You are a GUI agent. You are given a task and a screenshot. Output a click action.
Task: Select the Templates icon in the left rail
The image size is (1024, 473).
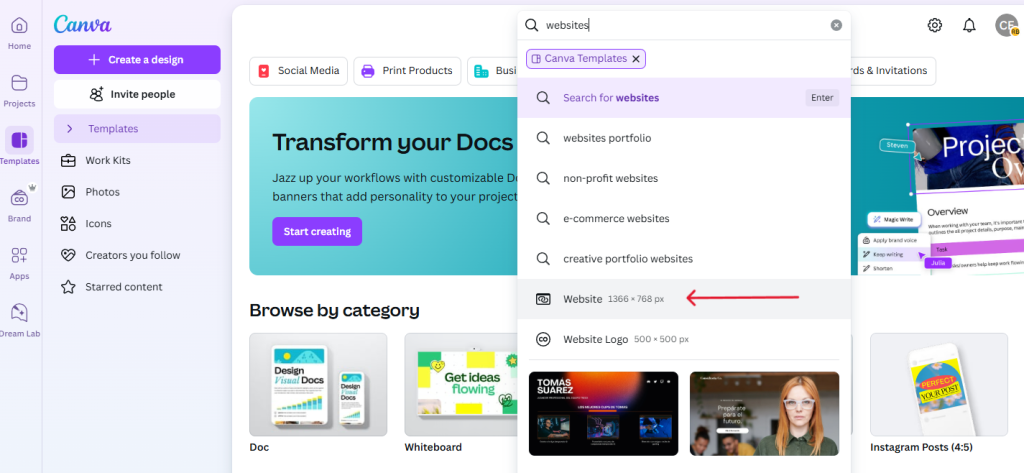click(x=19, y=140)
